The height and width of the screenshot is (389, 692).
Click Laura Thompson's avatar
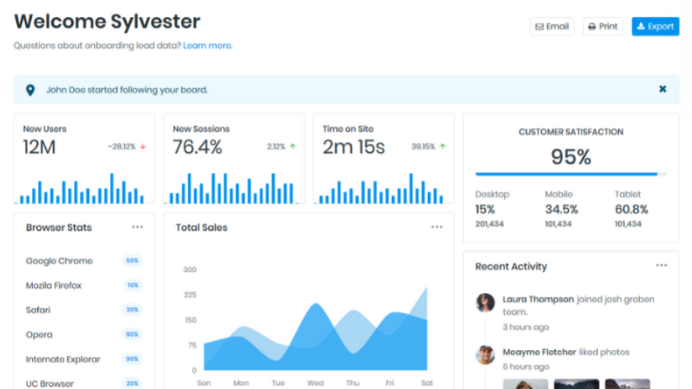[x=485, y=302]
